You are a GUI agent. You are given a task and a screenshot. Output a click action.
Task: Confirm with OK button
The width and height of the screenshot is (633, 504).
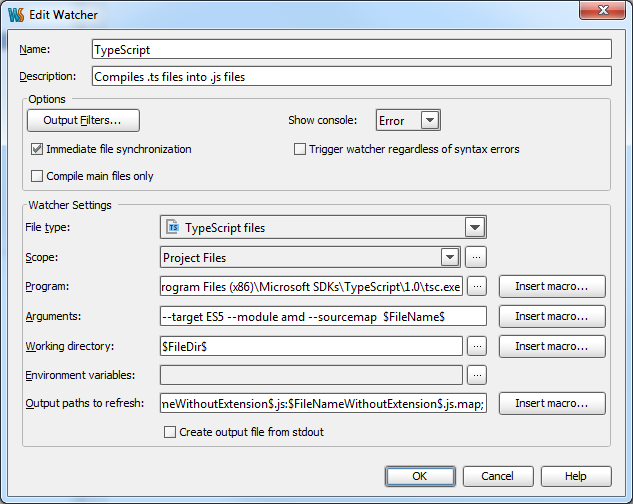420,476
